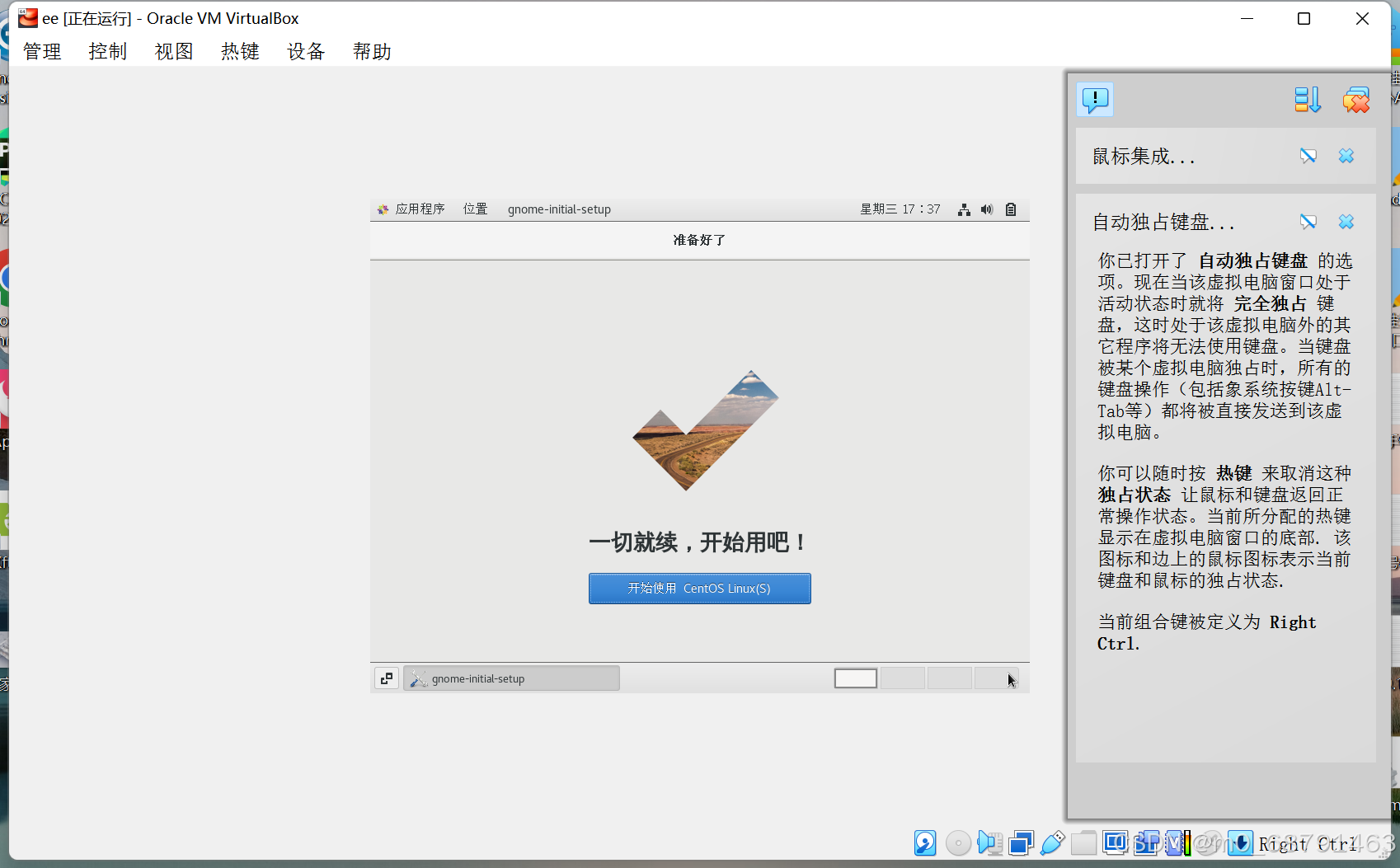This screenshot has width=1400, height=868.
Task: Open the 应用程序 menu in CentOS
Action: pyautogui.click(x=411, y=209)
